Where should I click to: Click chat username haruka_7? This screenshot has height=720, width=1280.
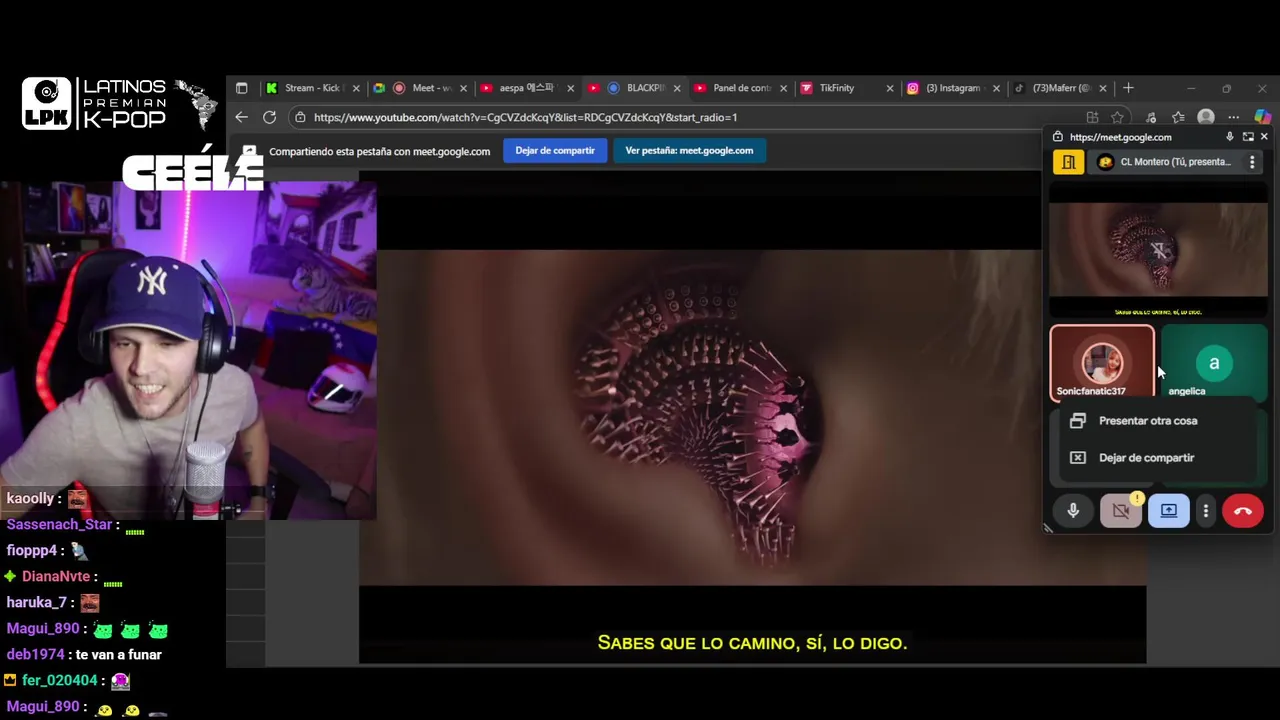pyautogui.click(x=36, y=602)
